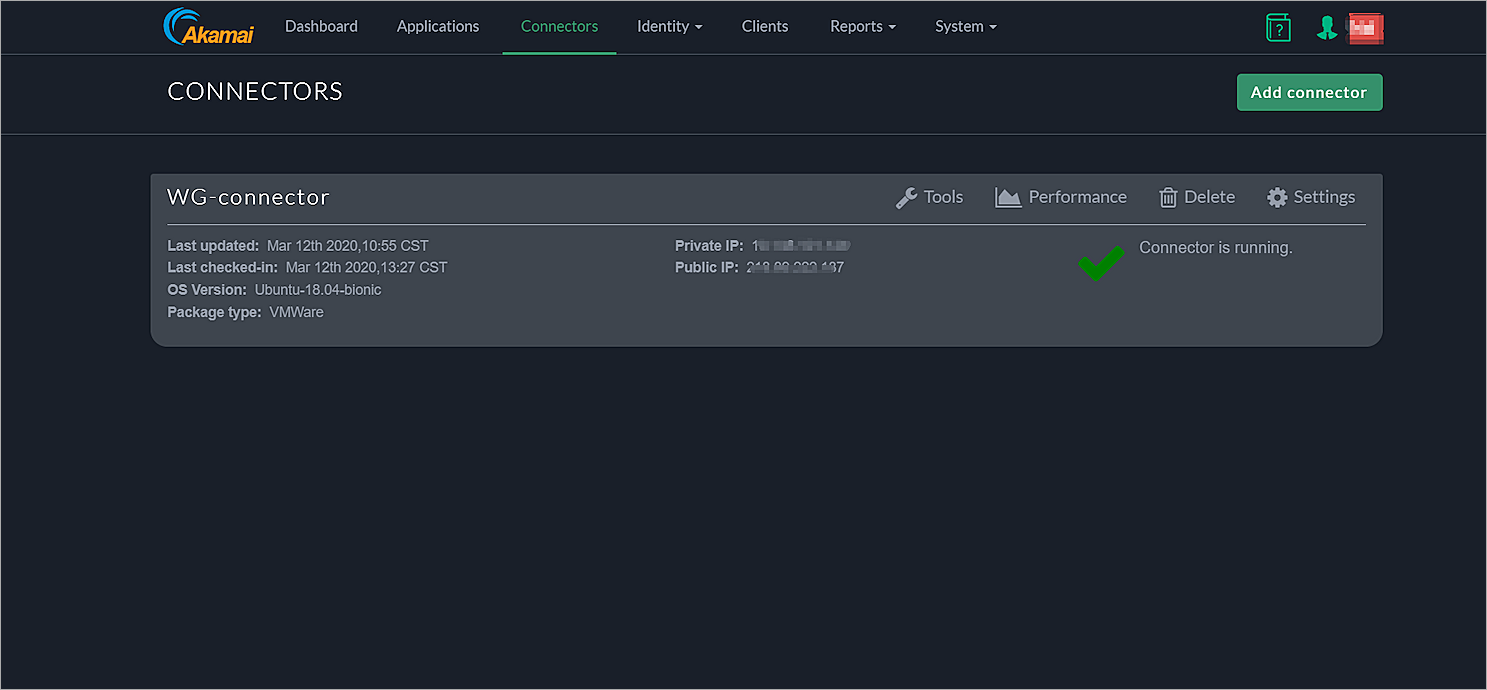1487x690 pixels.
Task: Expand the Identity dropdown menu
Action: click(669, 27)
